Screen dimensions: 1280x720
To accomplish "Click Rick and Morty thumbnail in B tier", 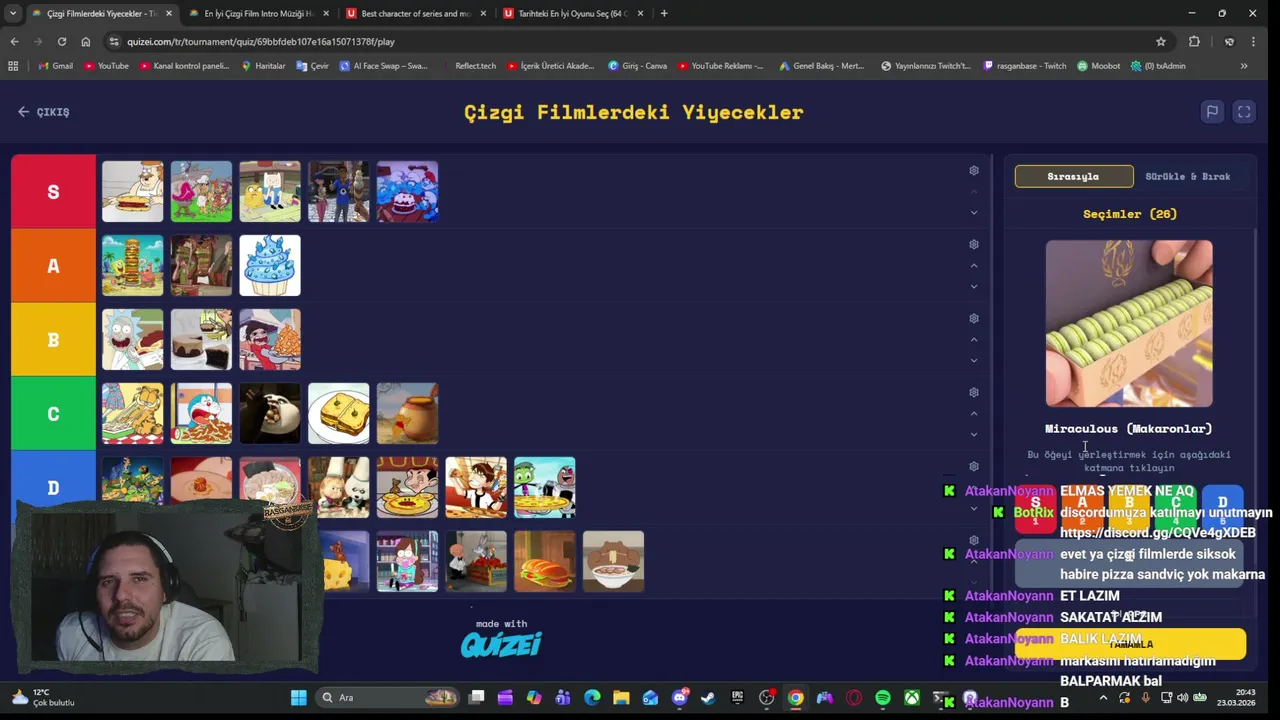I will click(x=132, y=340).
